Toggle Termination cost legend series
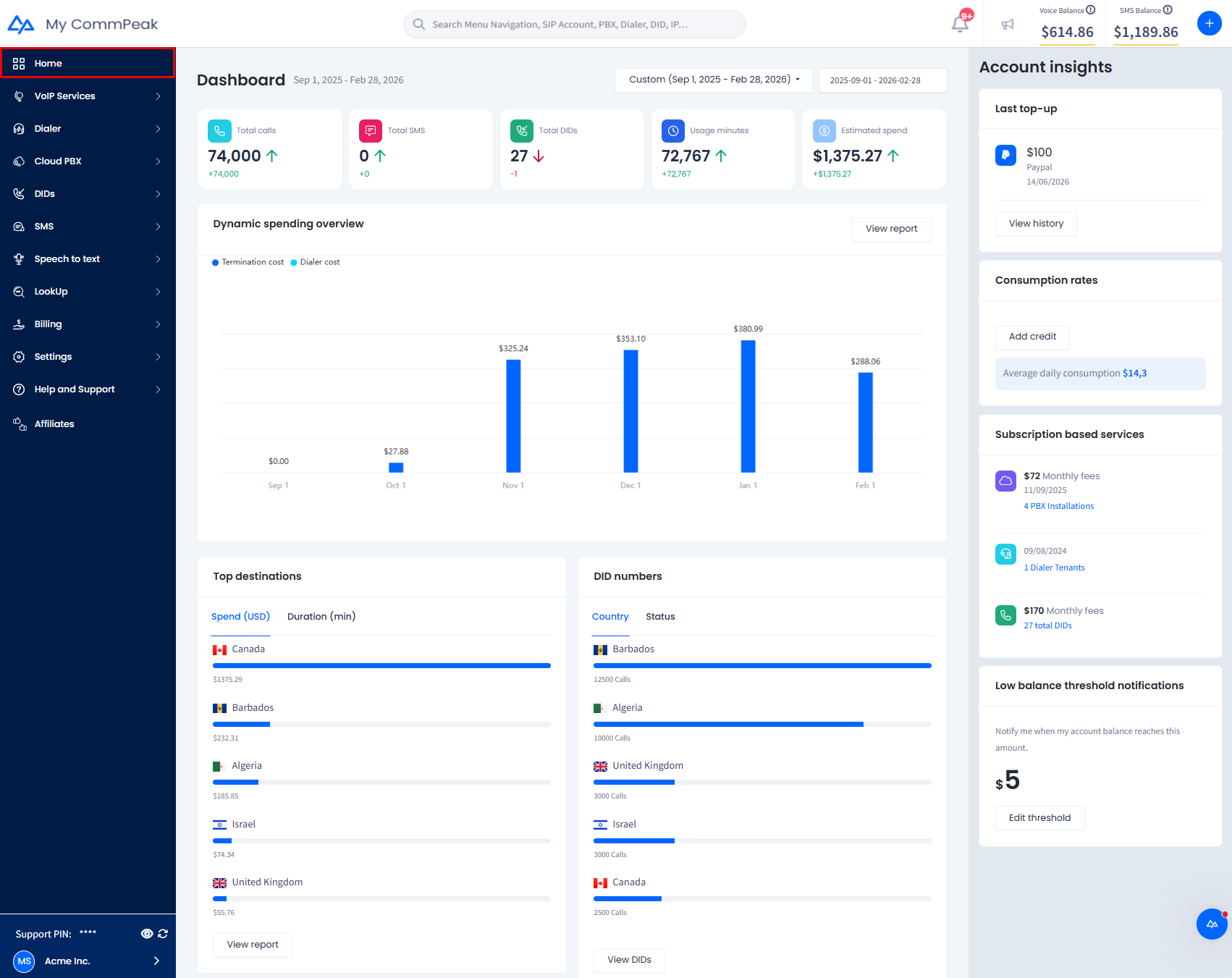1232x978 pixels. (248, 262)
